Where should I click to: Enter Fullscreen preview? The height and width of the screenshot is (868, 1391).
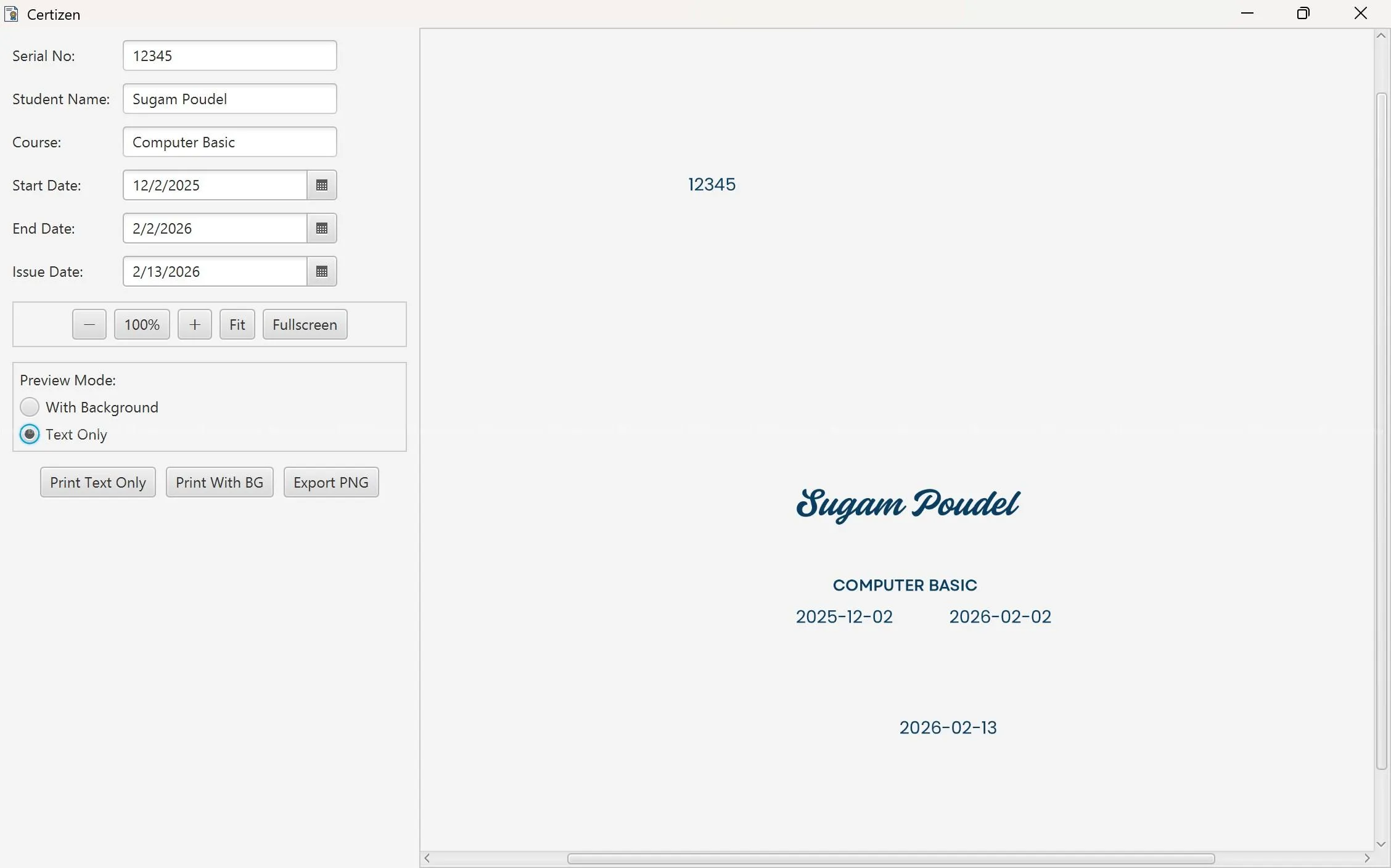click(x=305, y=324)
